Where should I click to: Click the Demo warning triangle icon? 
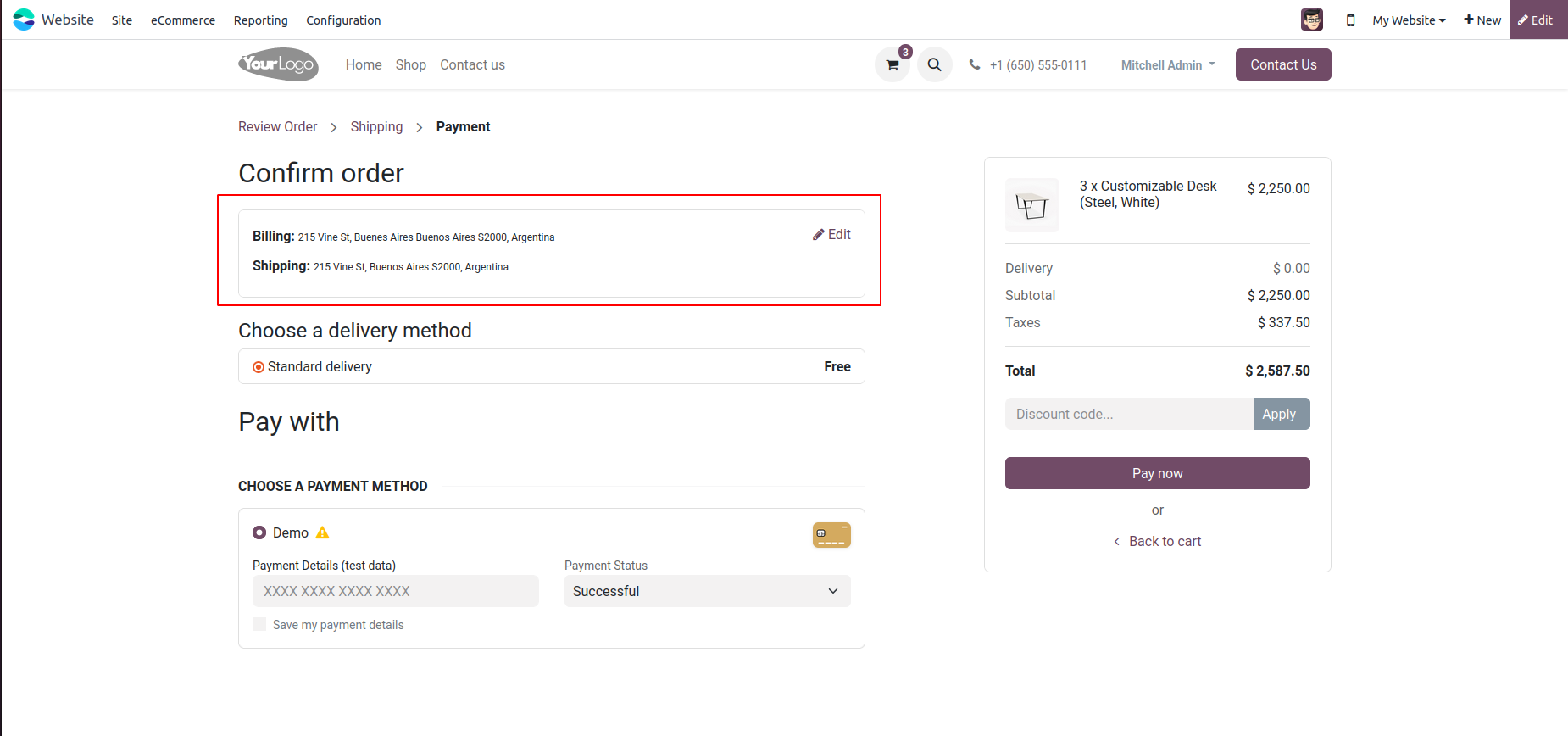[322, 532]
